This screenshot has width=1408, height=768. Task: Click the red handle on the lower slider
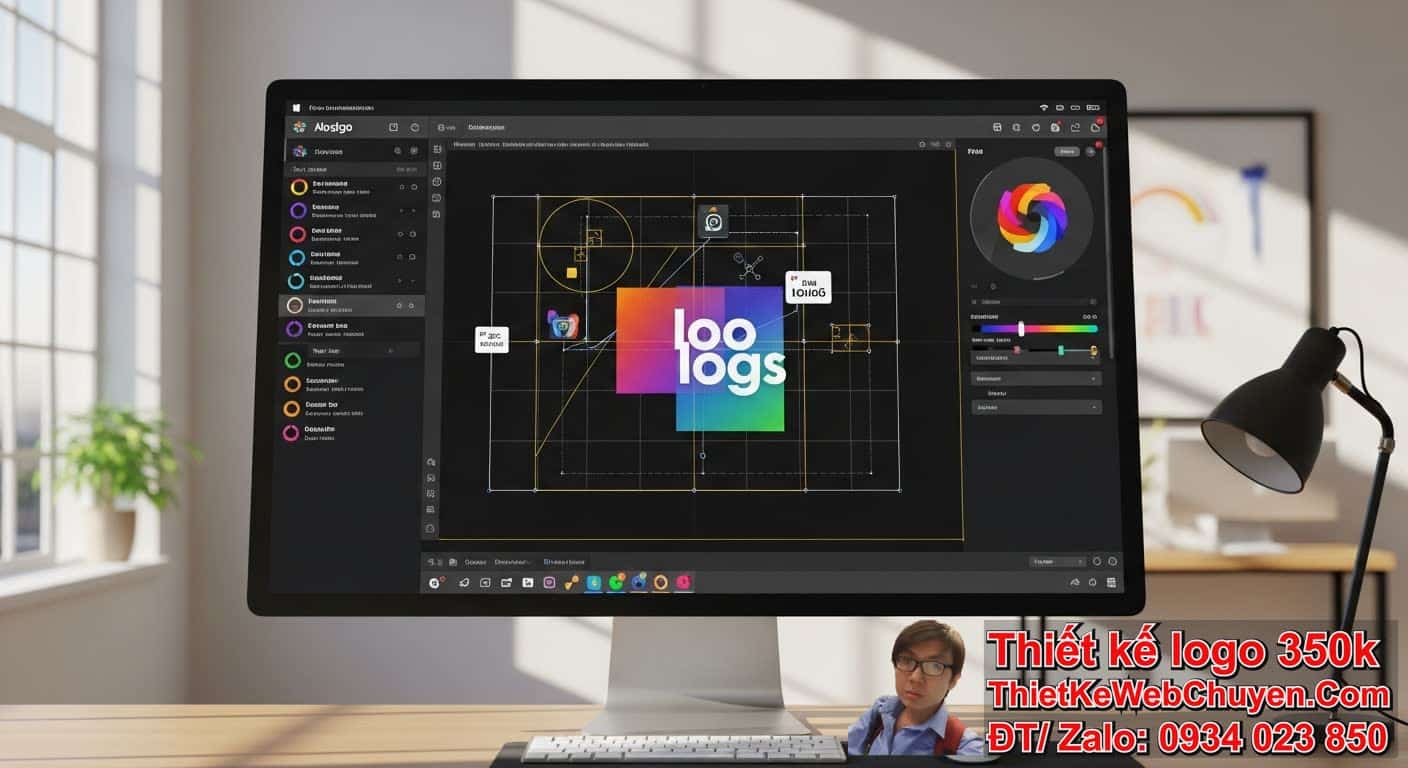point(1017,350)
